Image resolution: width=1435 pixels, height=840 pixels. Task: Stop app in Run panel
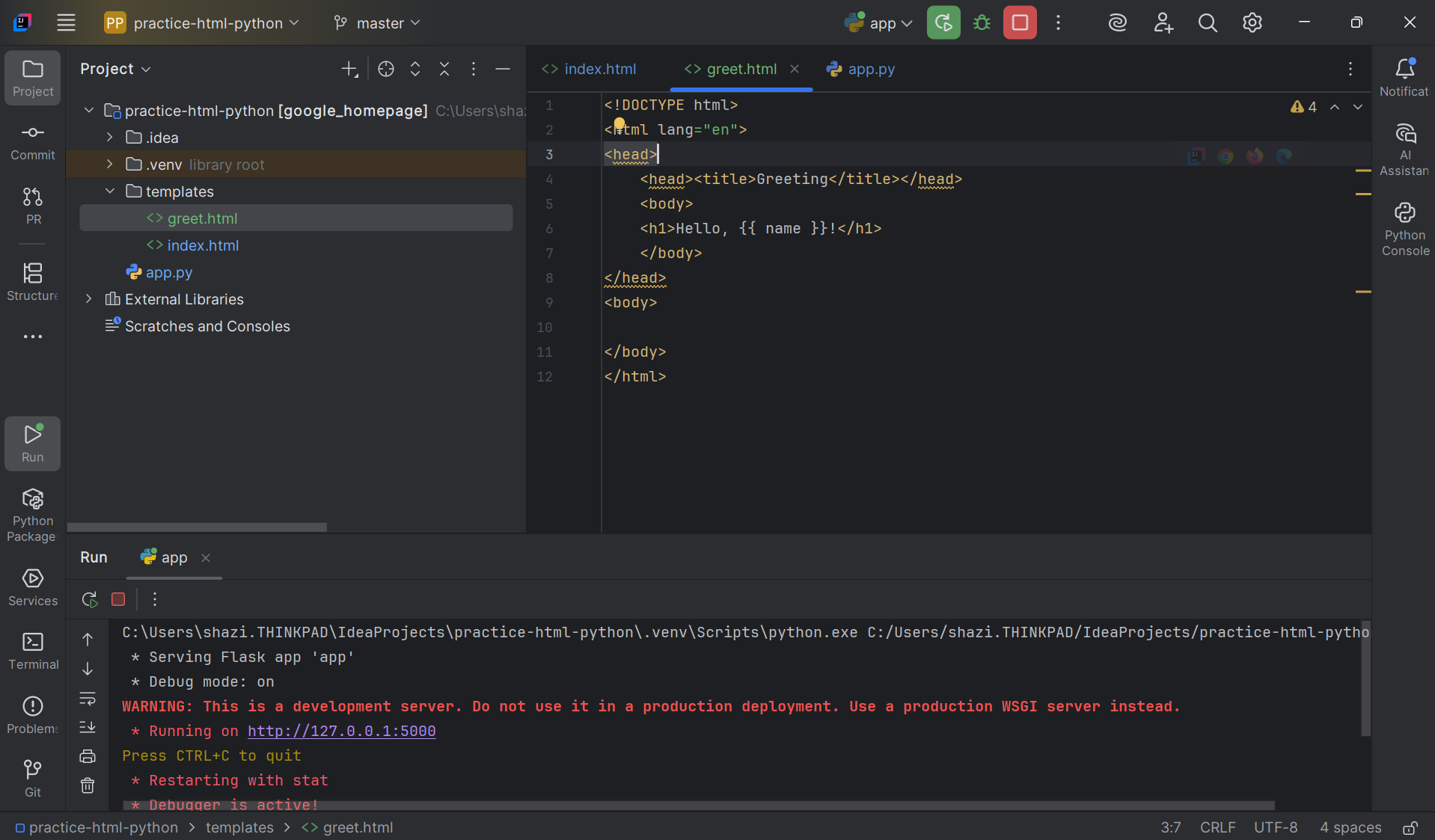[x=118, y=599]
